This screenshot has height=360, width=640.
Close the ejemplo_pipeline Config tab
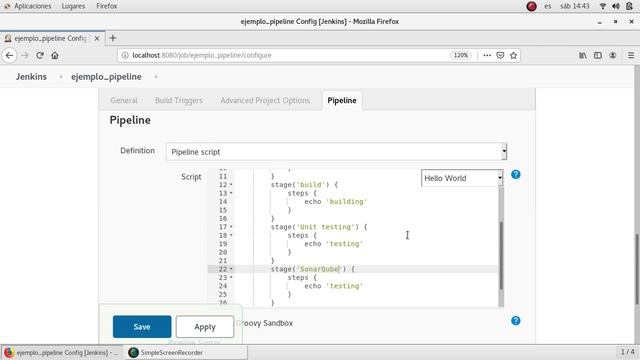click(x=97, y=38)
